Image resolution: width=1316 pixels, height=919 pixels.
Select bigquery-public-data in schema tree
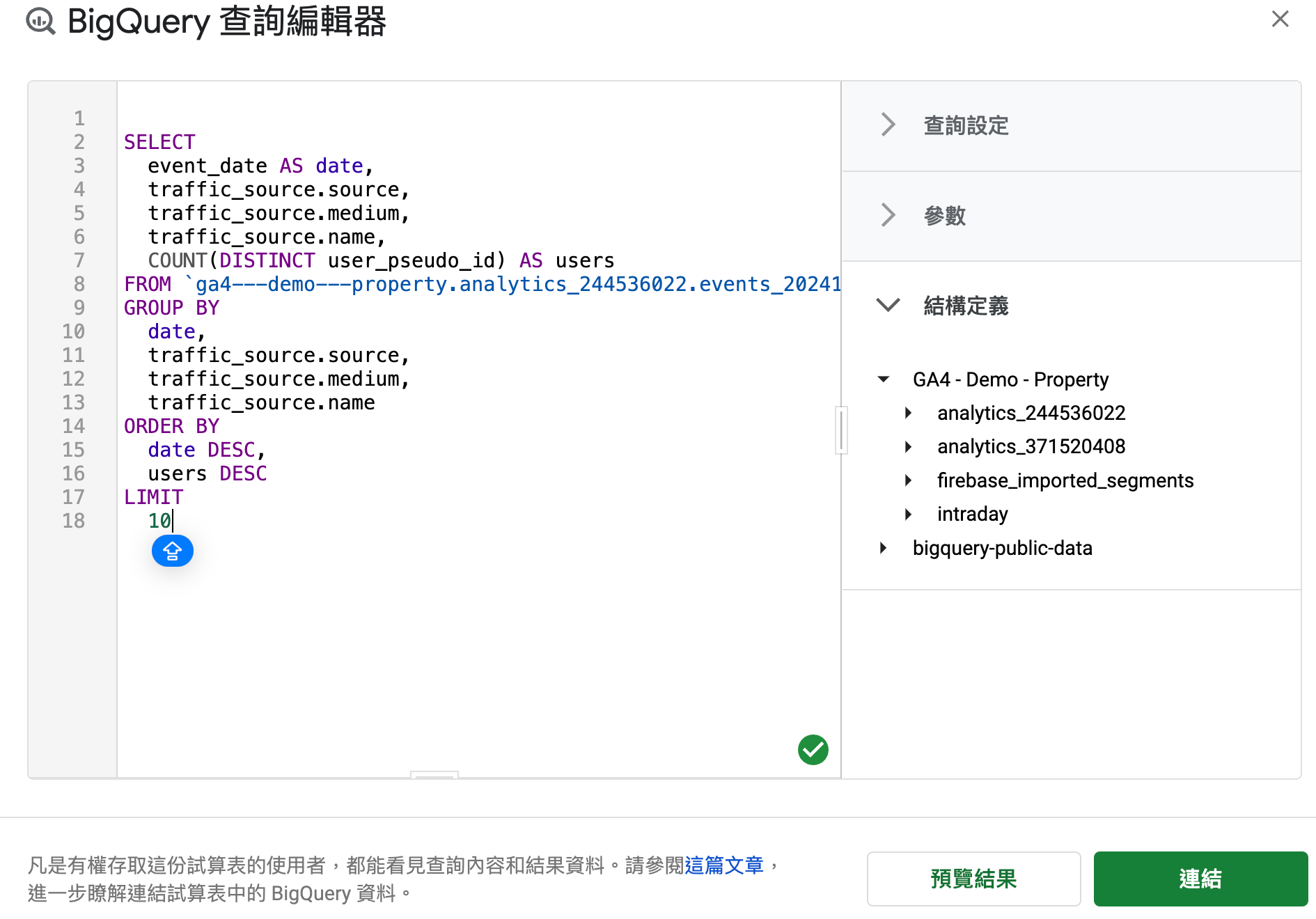(x=1003, y=548)
